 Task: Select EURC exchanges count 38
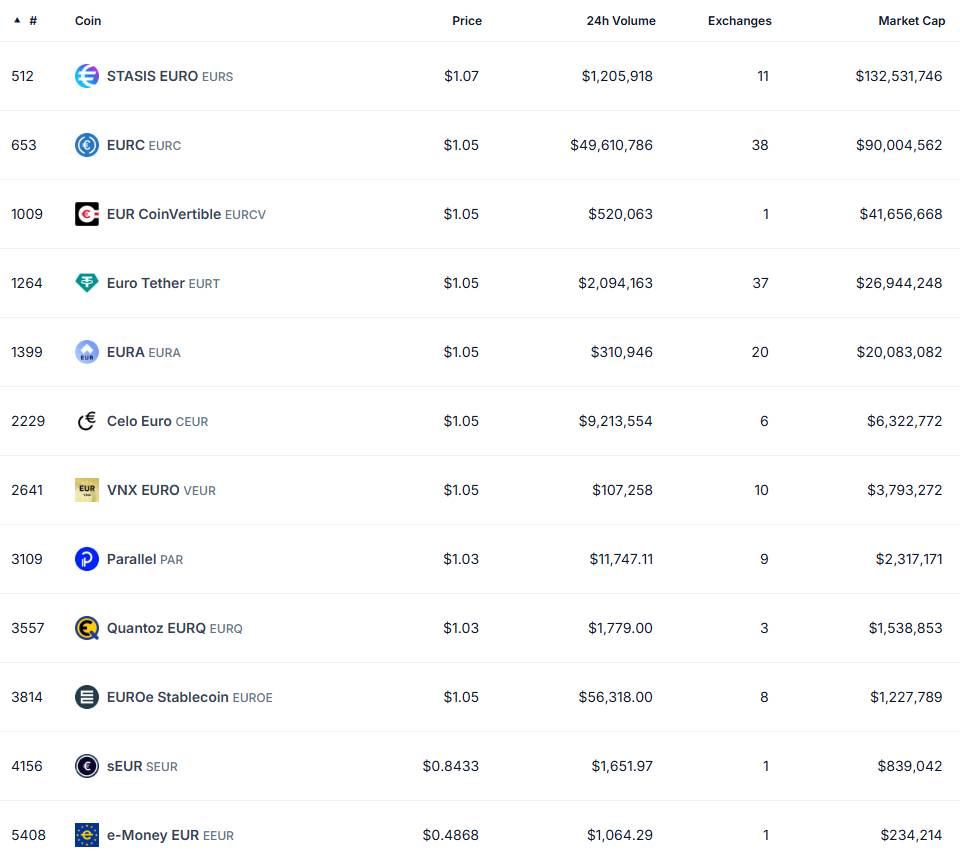pos(760,145)
